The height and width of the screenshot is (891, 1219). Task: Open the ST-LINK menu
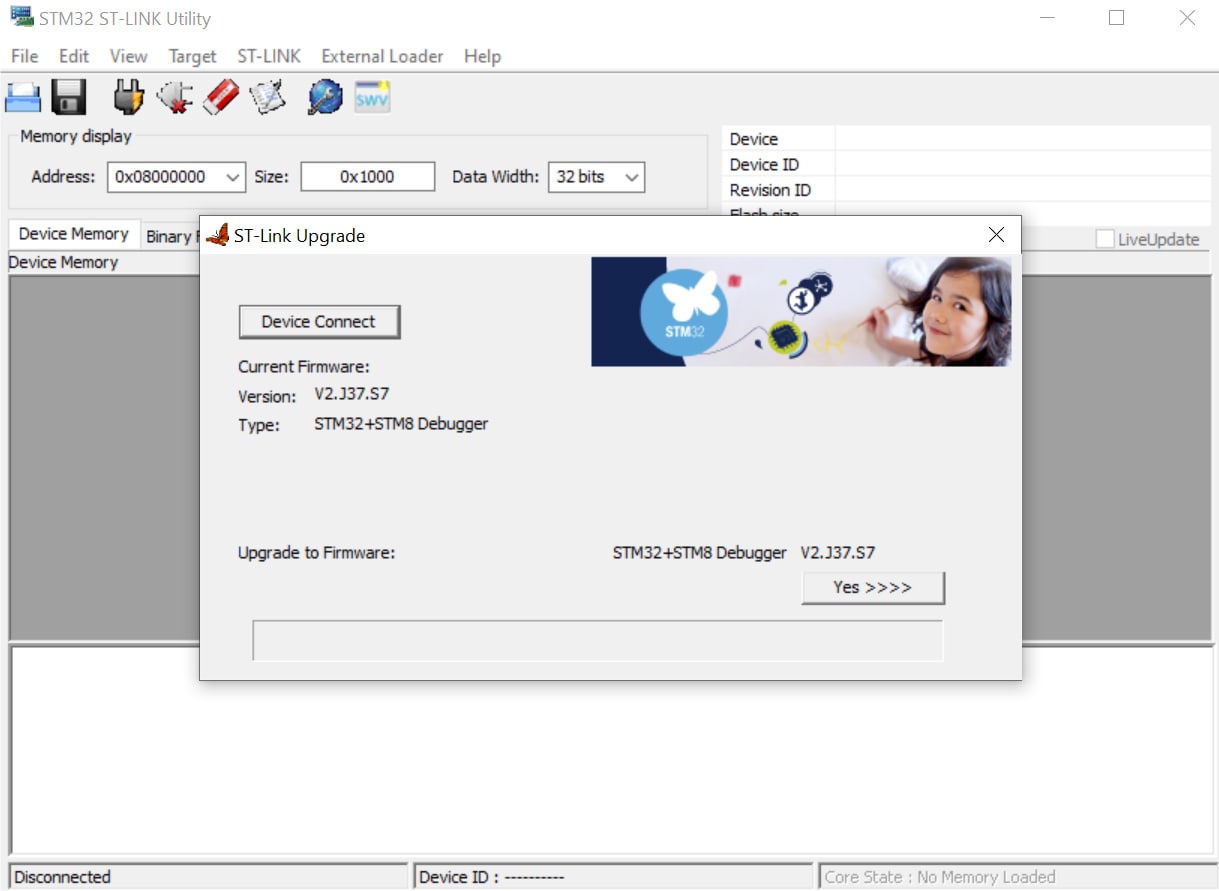(269, 56)
